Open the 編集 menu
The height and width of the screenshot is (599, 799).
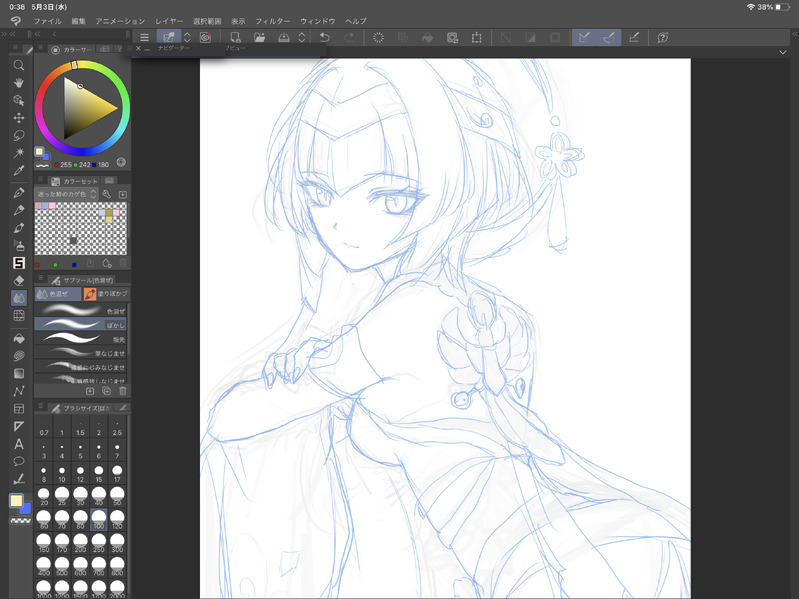click(78, 21)
